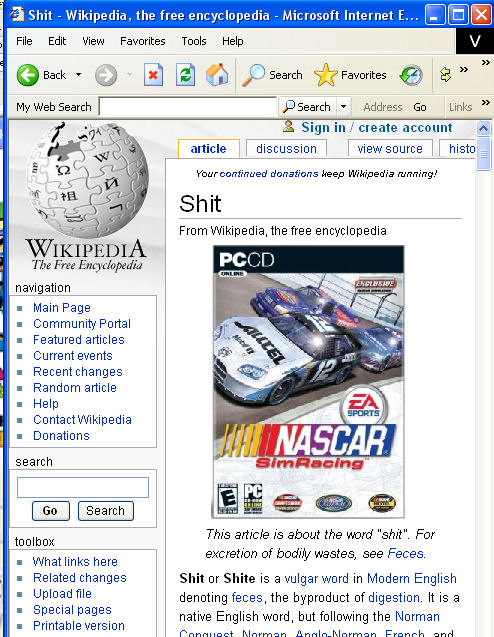Follow the vulgar word link
This screenshot has height=637, width=494.
[x=316, y=578]
